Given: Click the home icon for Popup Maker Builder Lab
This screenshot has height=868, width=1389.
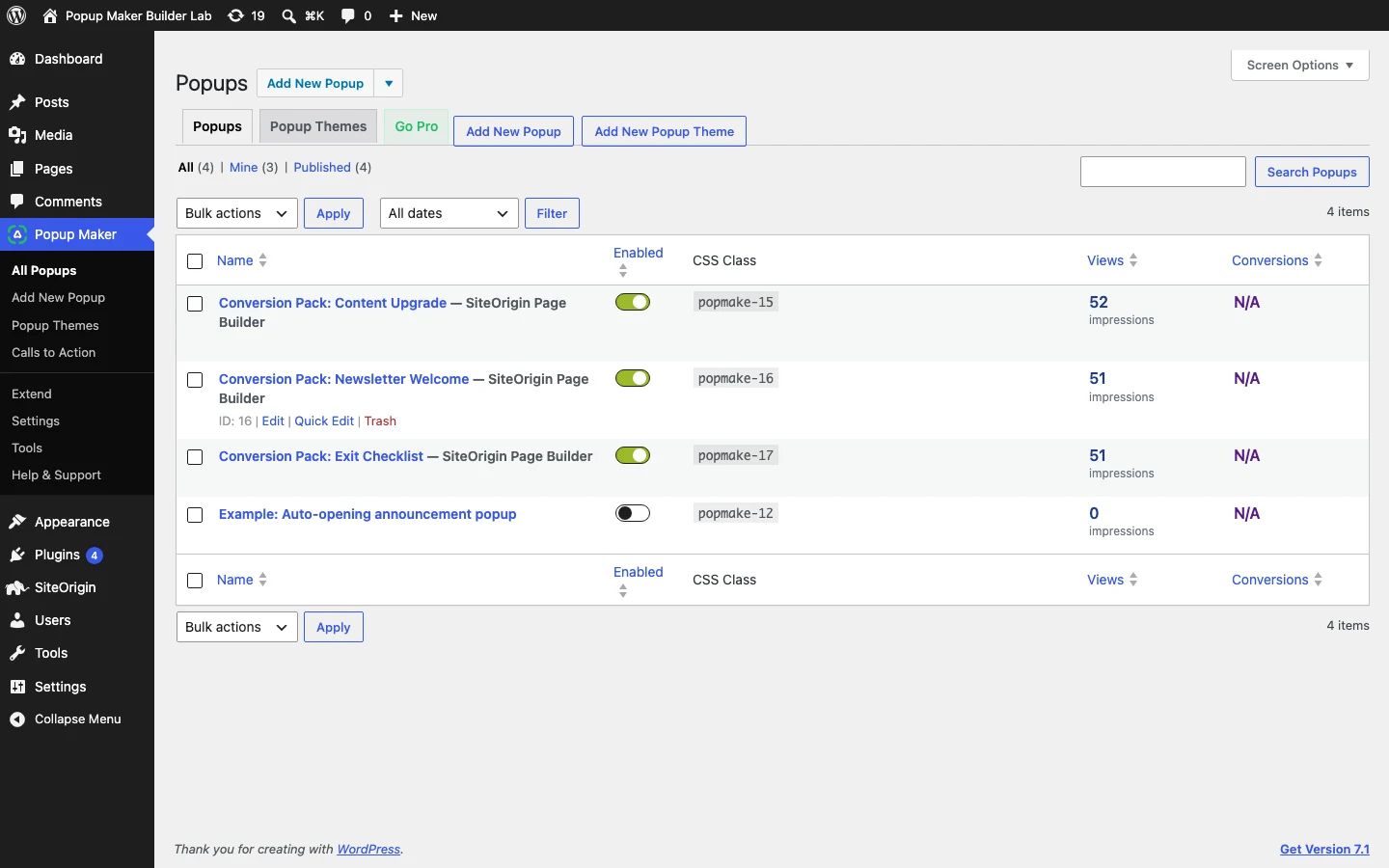Looking at the screenshot, I should (50, 15).
